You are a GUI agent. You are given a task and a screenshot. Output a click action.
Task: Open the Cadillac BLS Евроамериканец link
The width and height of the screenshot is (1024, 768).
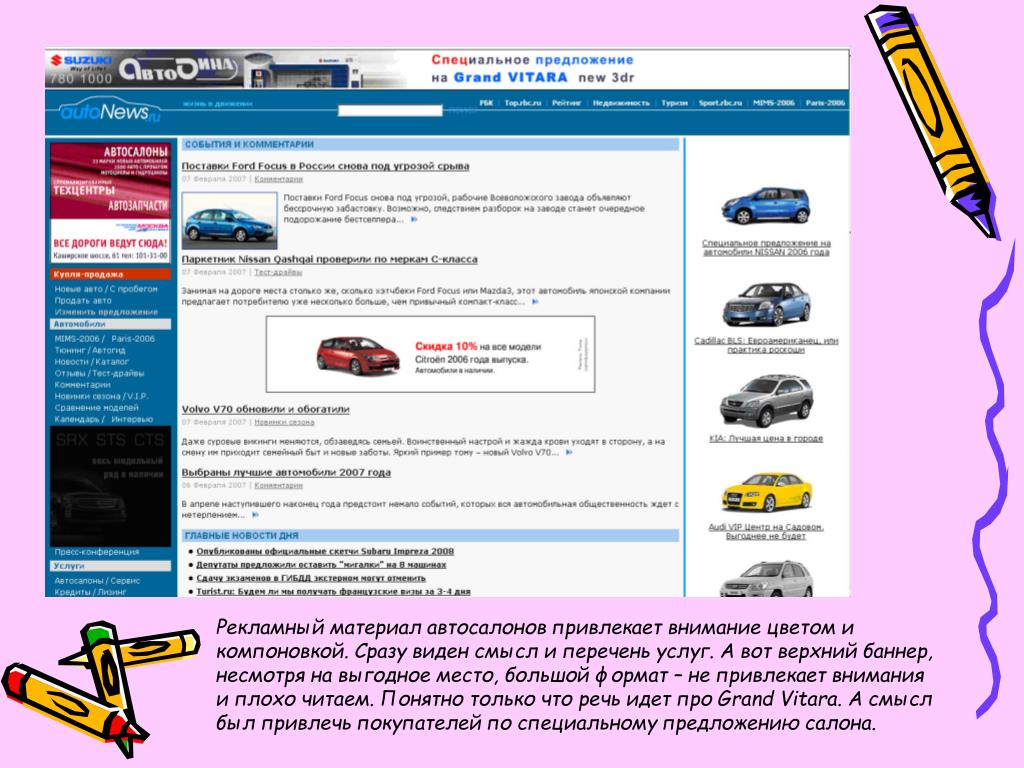tap(766, 345)
